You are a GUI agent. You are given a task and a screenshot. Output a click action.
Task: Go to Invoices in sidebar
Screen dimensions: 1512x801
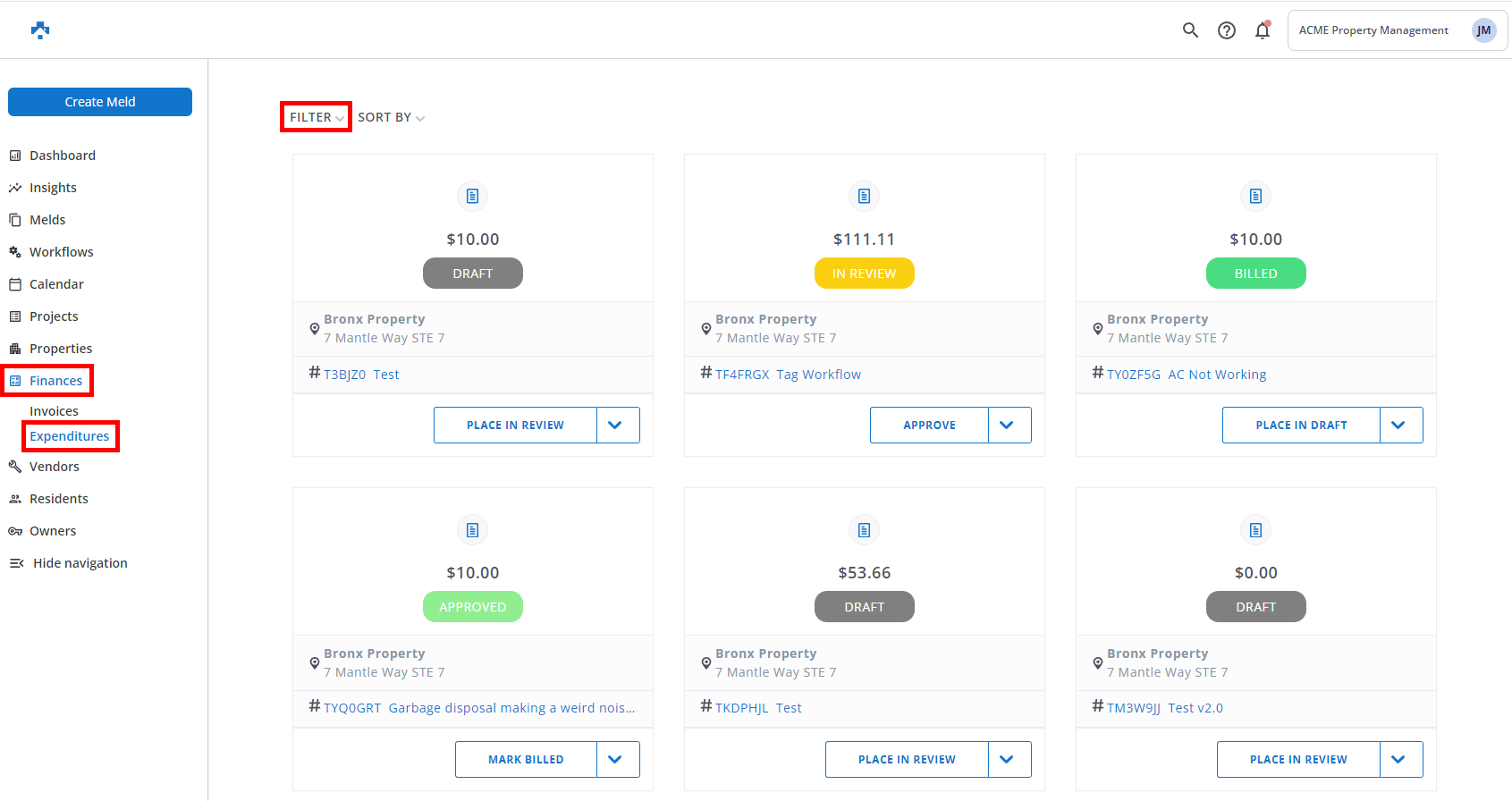click(54, 411)
